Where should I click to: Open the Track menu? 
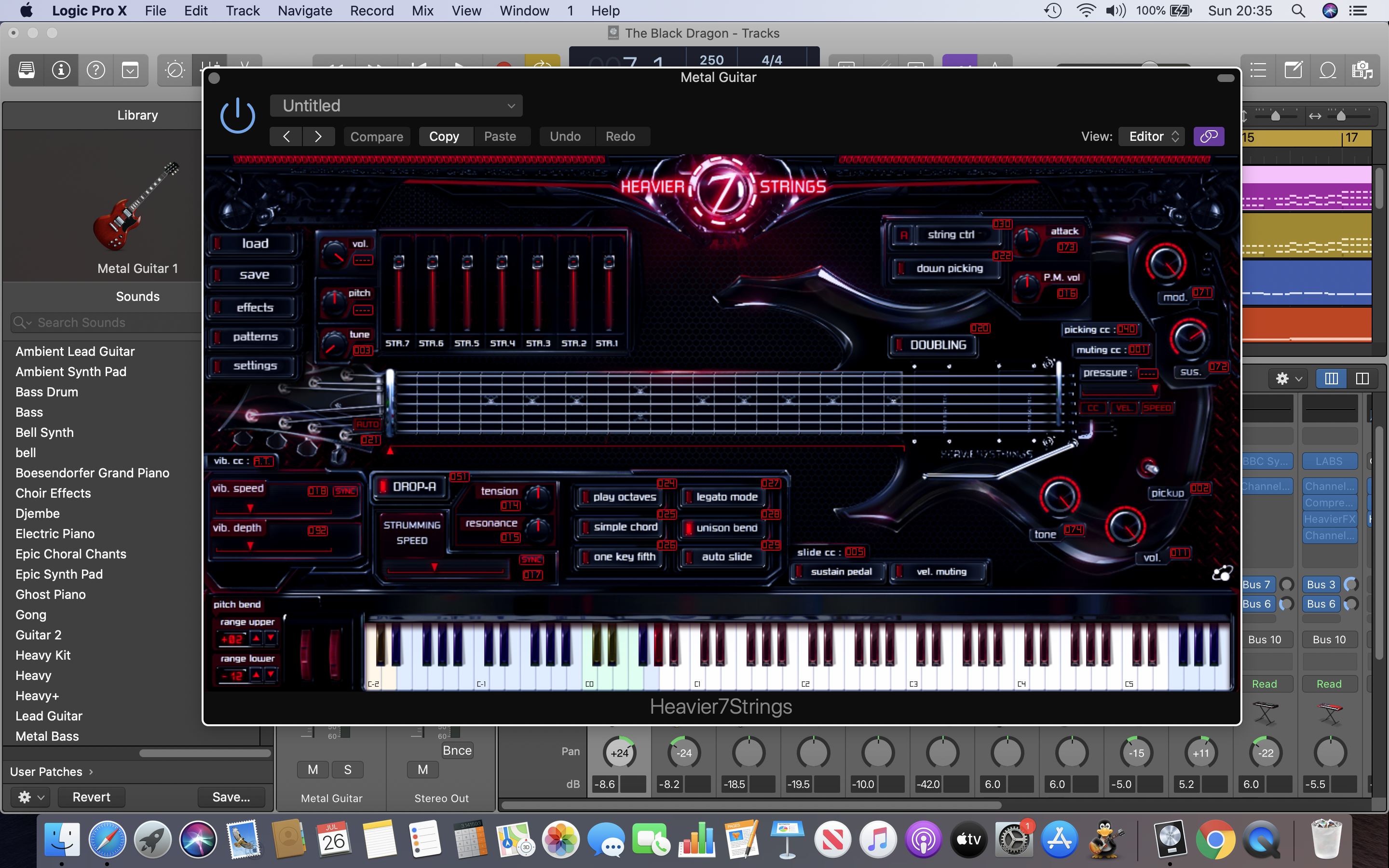[242, 10]
